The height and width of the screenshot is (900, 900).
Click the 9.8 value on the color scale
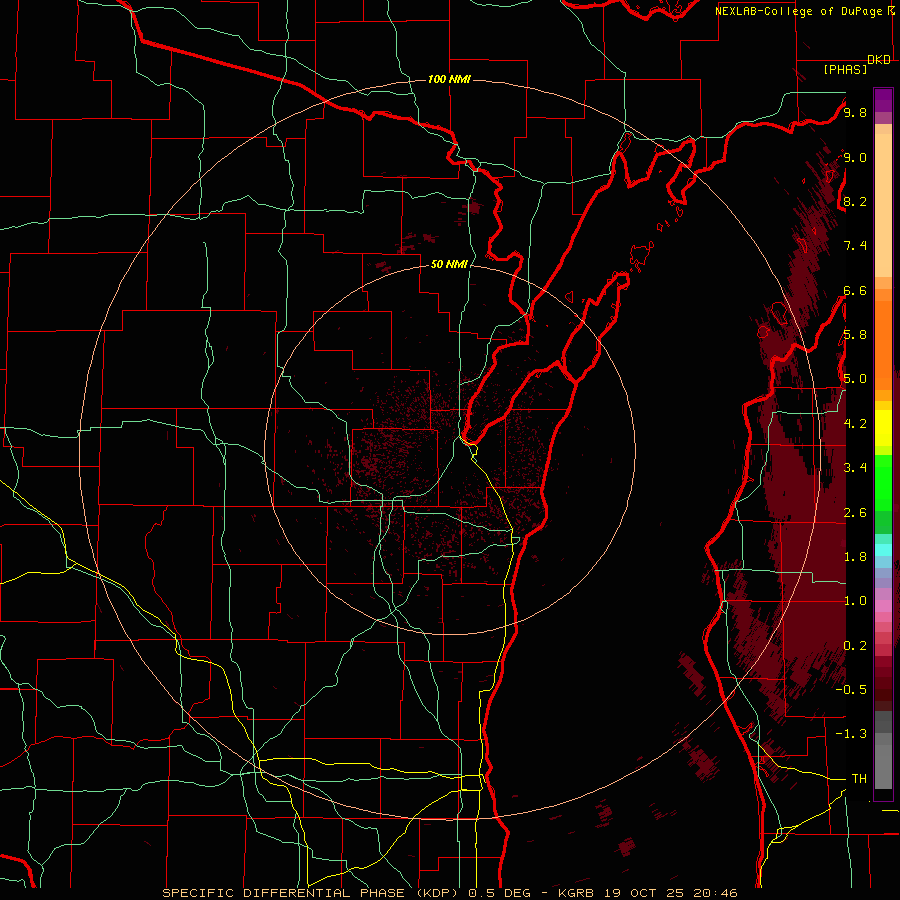pyautogui.click(x=855, y=112)
